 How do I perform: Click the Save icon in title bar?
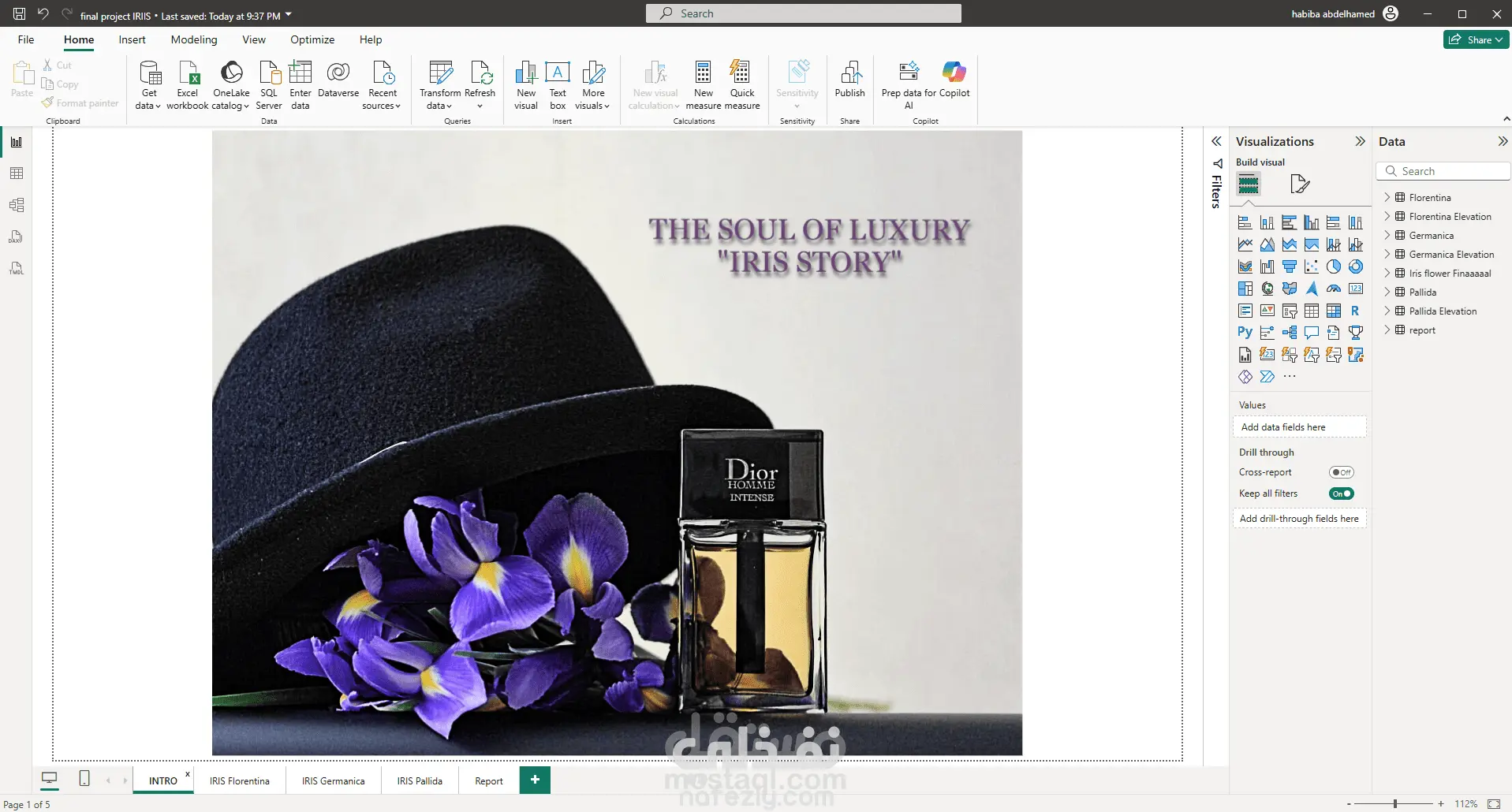pyautogui.click(x=20, y=13)
